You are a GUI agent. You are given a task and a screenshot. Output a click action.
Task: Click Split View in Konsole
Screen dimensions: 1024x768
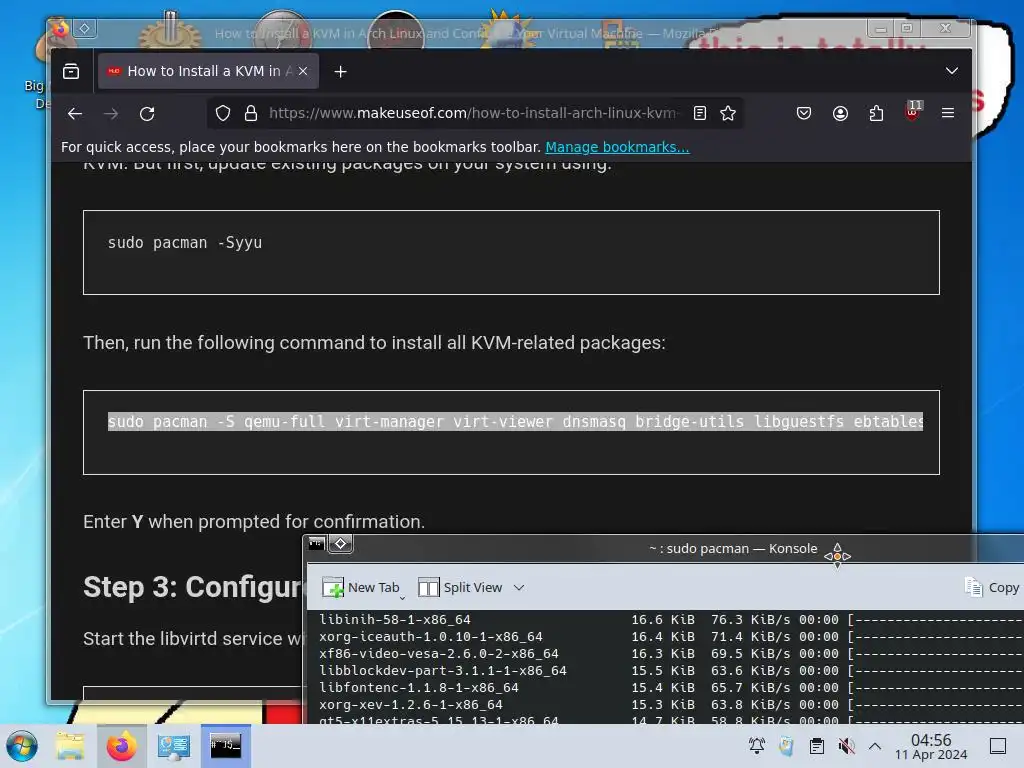(460, 588)
